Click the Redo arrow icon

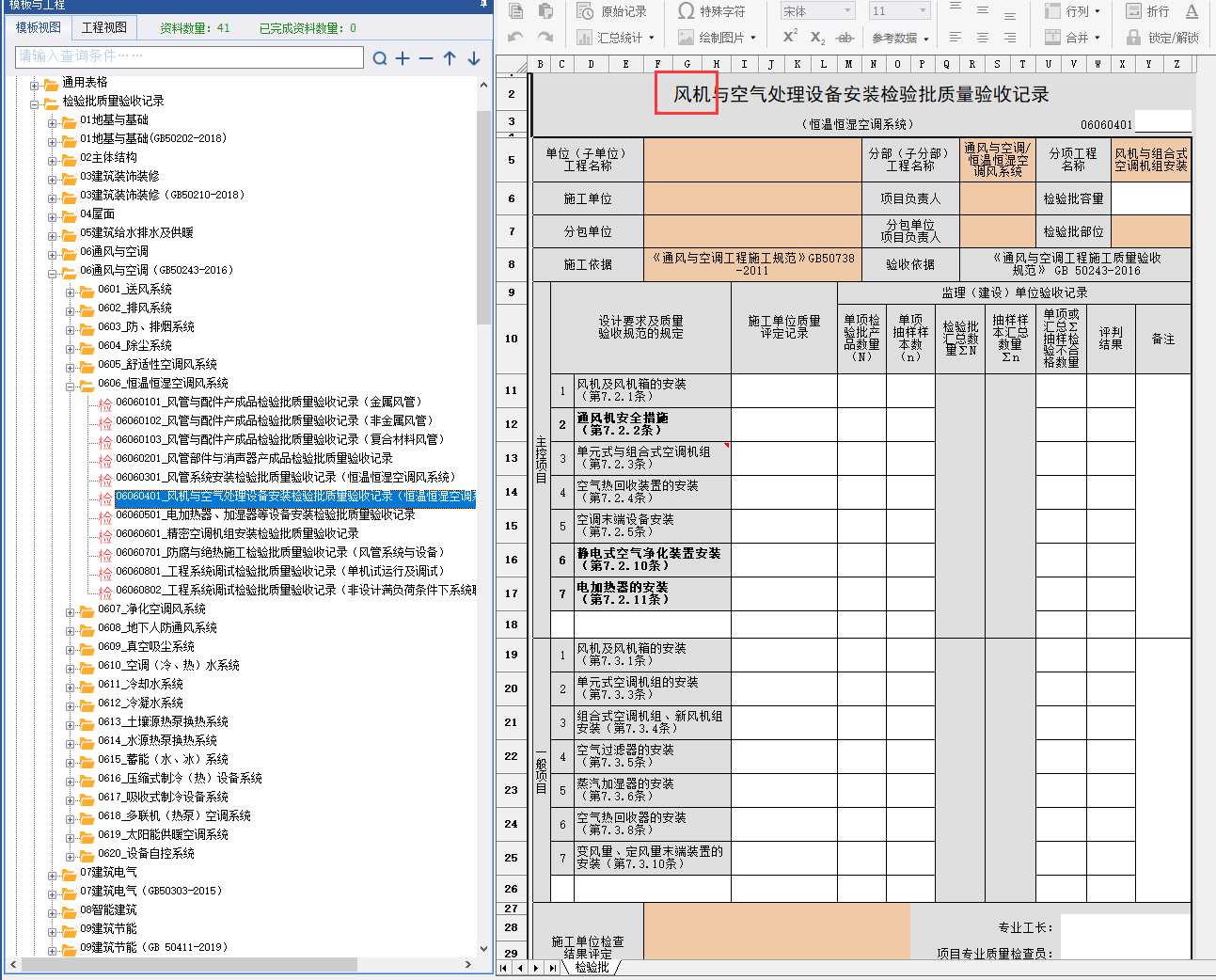click(545, 38)
